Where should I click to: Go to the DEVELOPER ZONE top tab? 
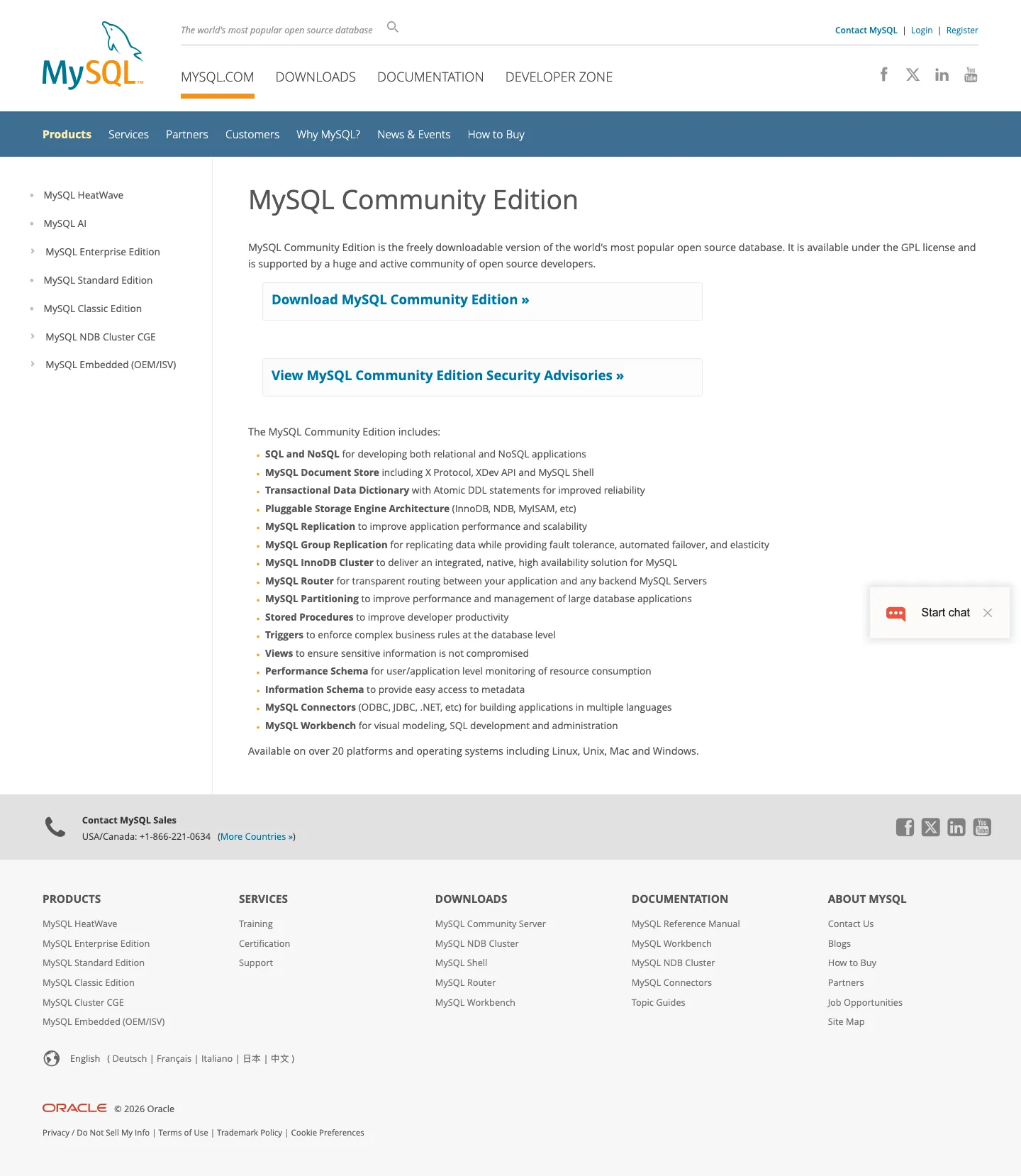tap(559, 77)
